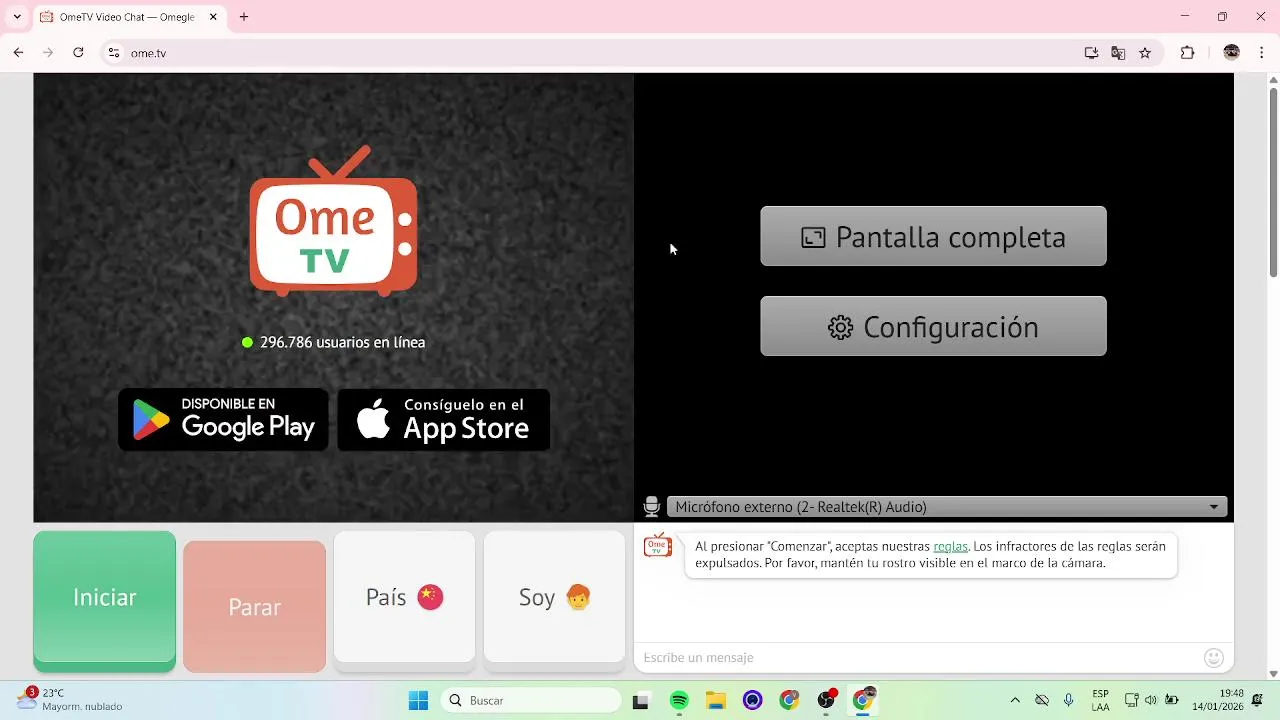Open the tab search chevron
Image resolution: width=1280 pixels, height=720 pixels.
[x=16, y=17]
